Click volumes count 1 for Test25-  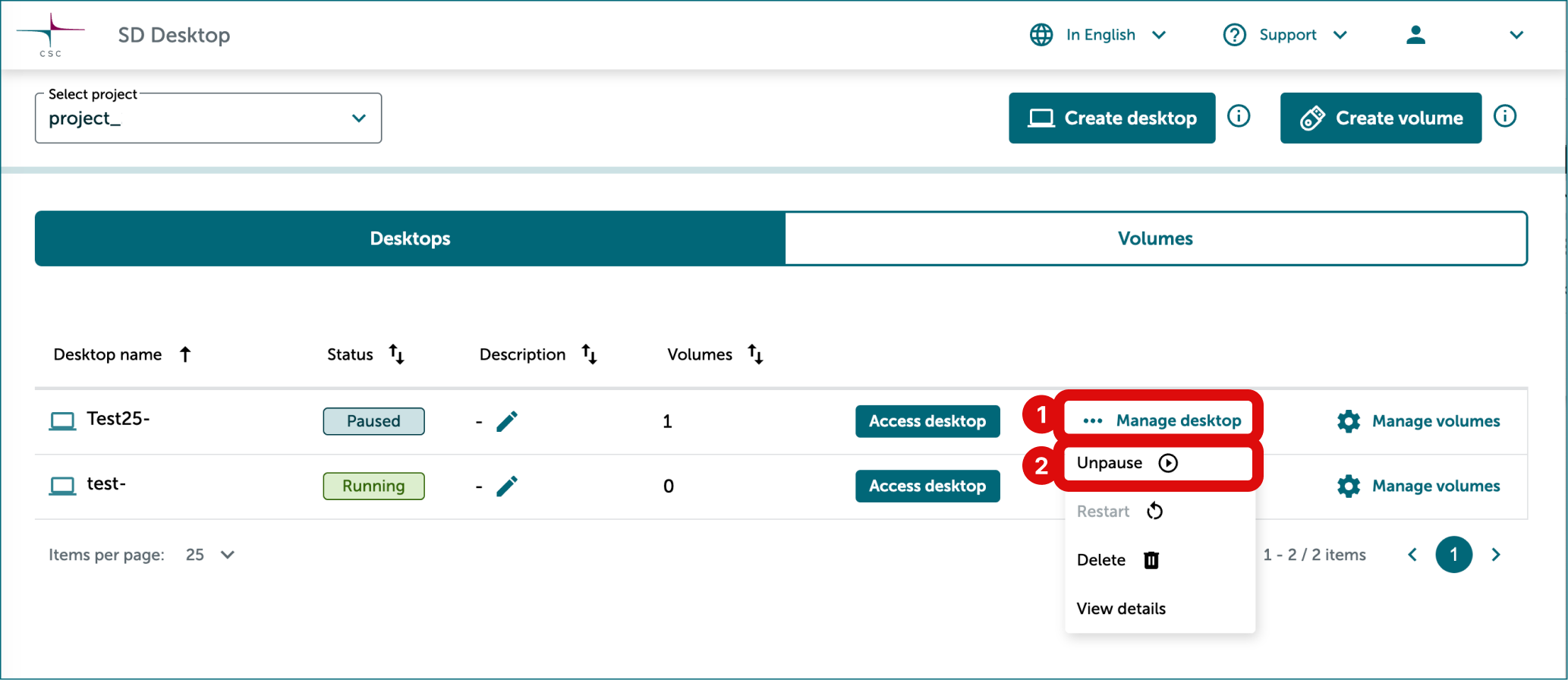[x=667, y=421]
